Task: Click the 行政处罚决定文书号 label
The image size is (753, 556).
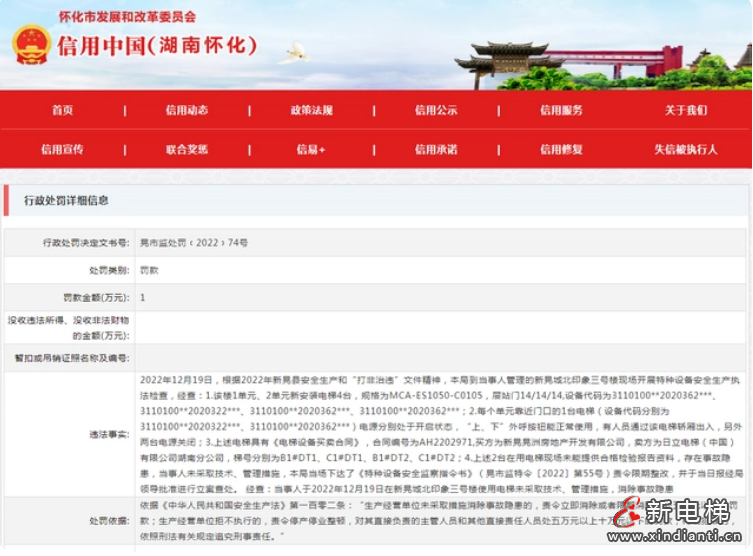Action: coord(86,243)
